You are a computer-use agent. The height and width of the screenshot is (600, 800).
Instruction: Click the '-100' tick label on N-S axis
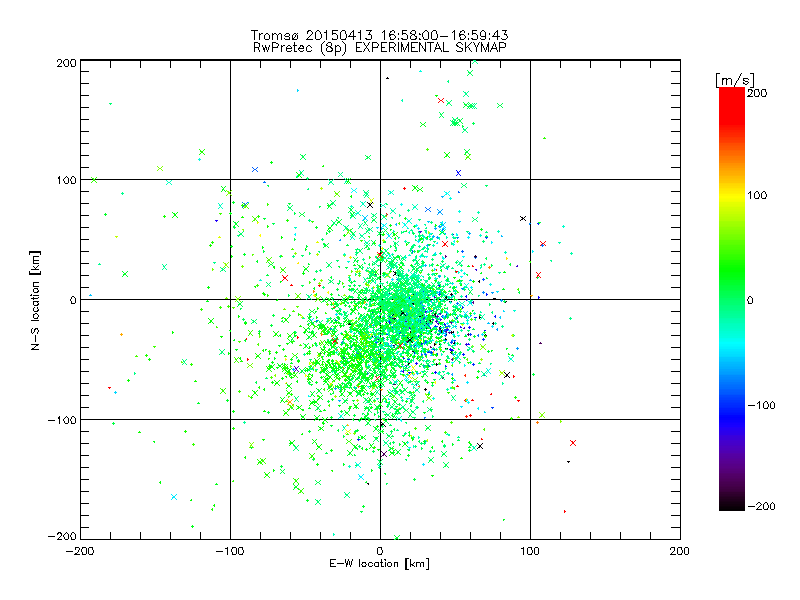[62, 420]
